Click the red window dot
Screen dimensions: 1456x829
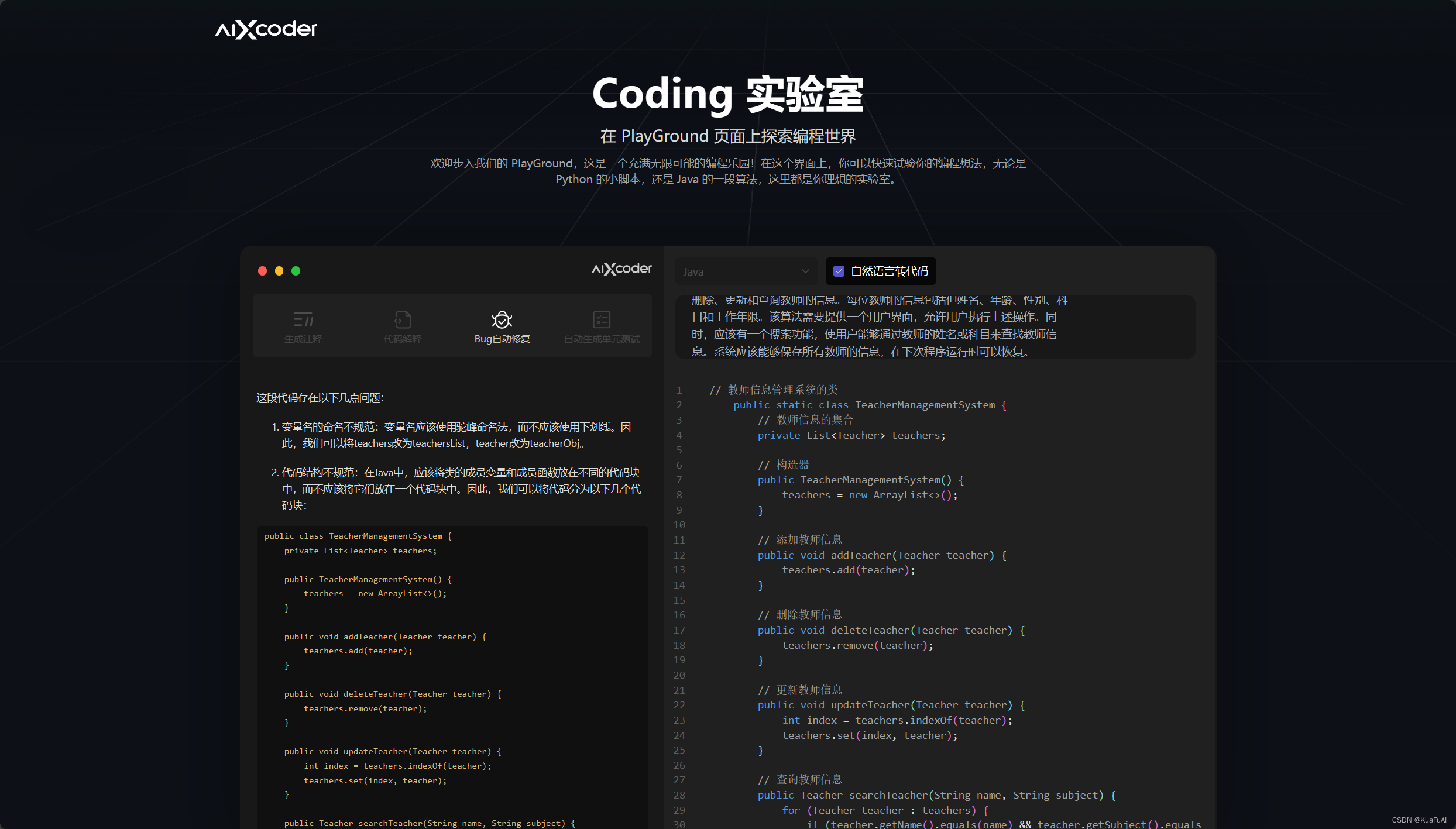(x=262, y=271)
